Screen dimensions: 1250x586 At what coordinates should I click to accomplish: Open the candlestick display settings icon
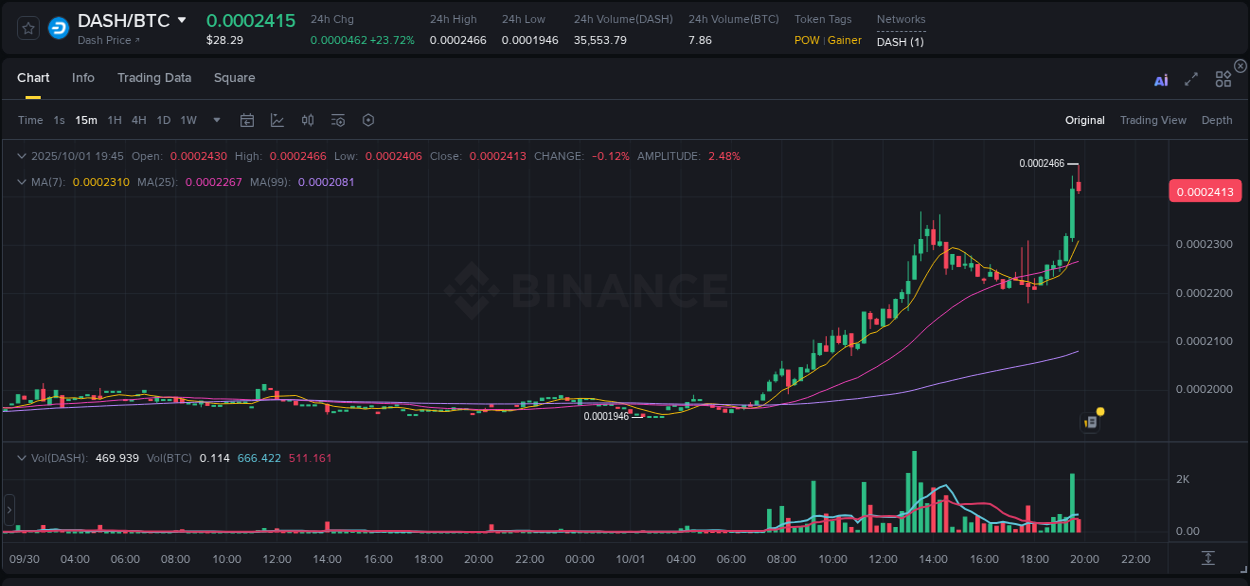click(x=308, y=120)
